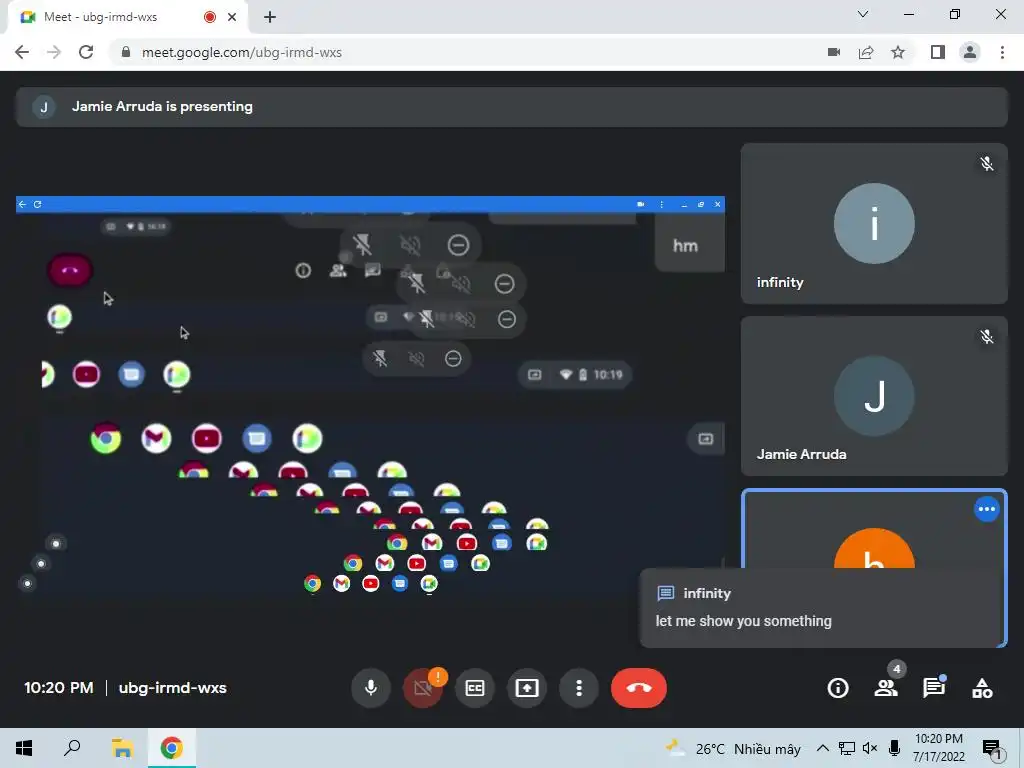Open File Explorer from taskbar
Screen dimensions: 1024x768
(122, 748)
